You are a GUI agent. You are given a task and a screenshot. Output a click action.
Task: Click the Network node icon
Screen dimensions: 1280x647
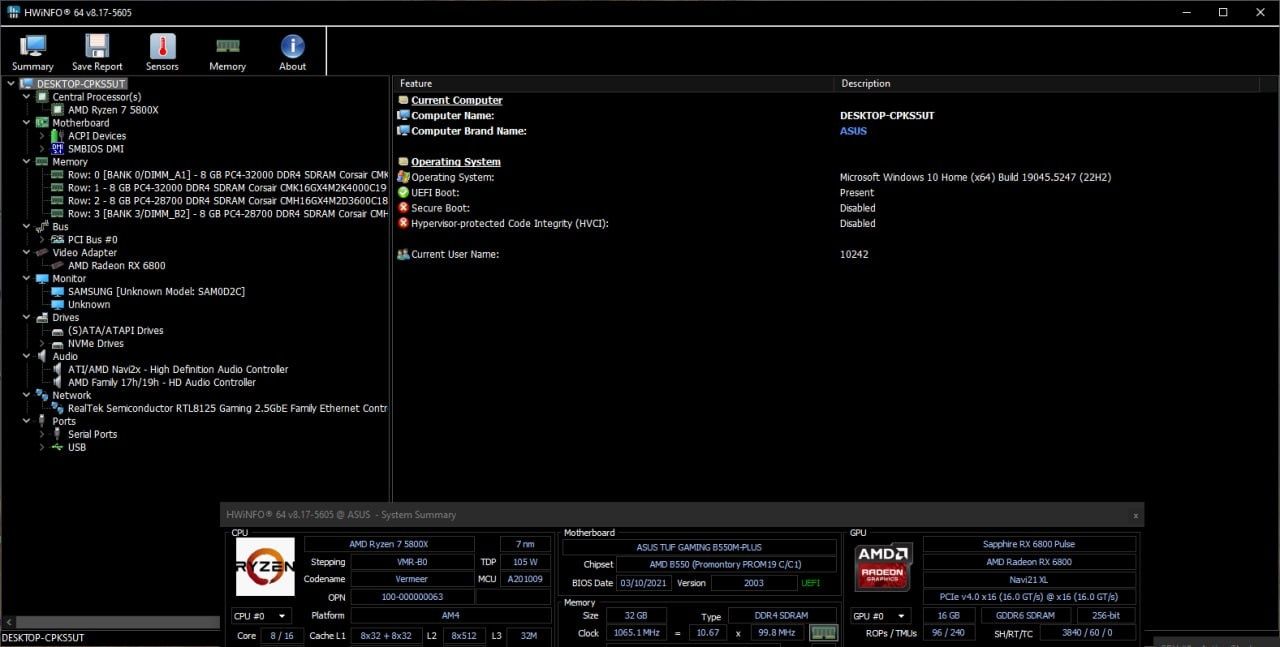42,395
